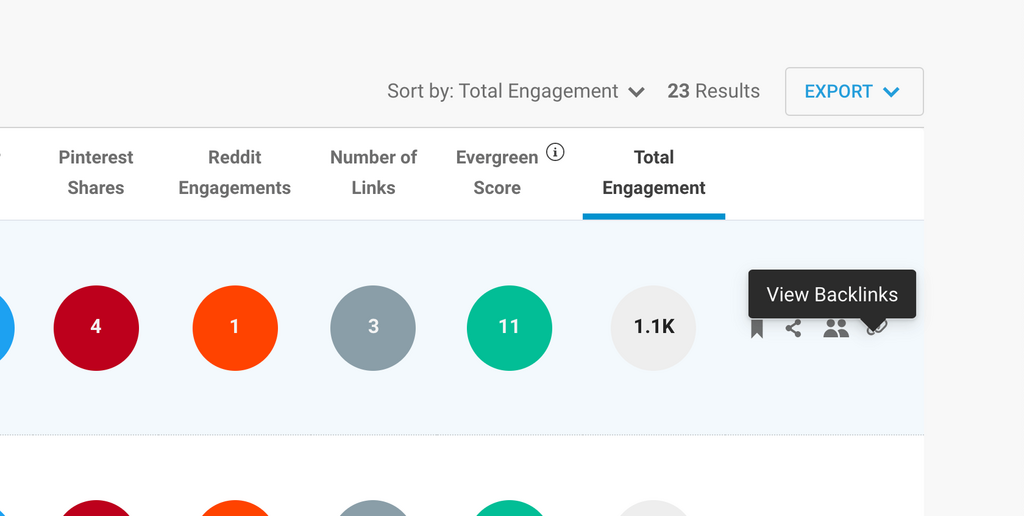Select the Evergreen Score column header
This screenshot has width=1024, height=516.
(497, 172)
